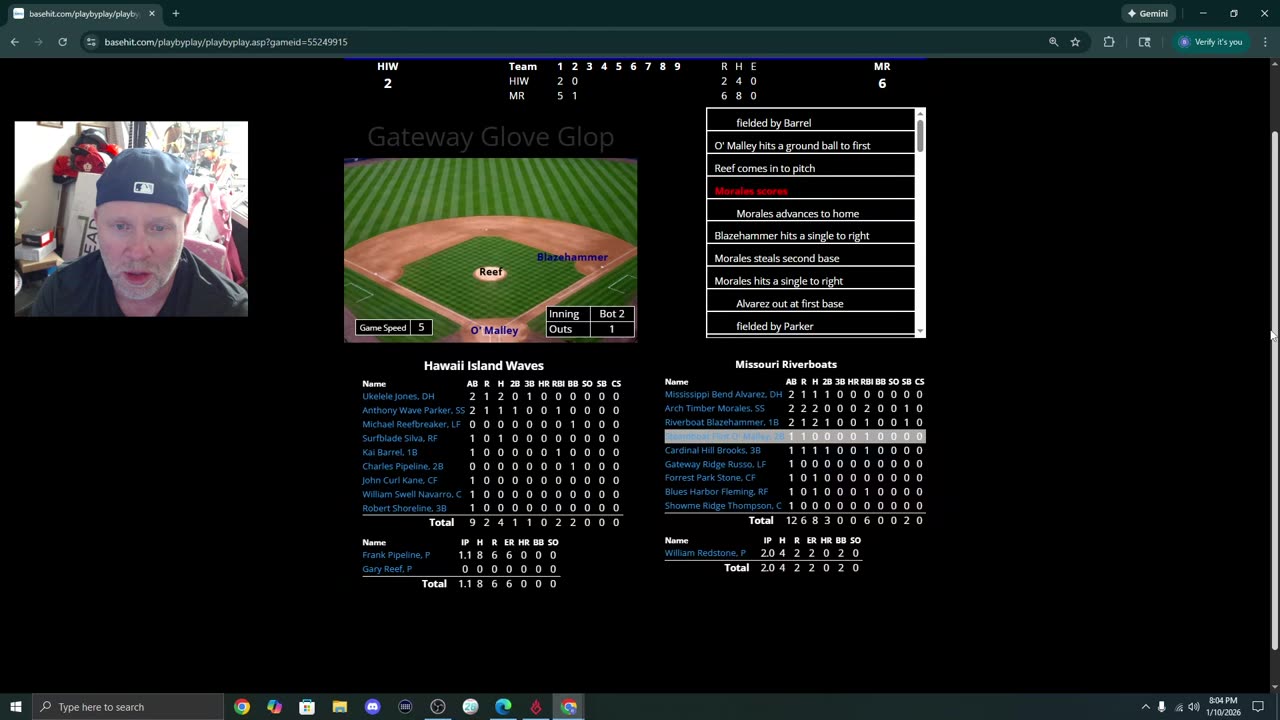The height and width of the screenshot is (720, 1280).
Task: Open Arch Timber Morales, SS link
Action: [714, 408]
